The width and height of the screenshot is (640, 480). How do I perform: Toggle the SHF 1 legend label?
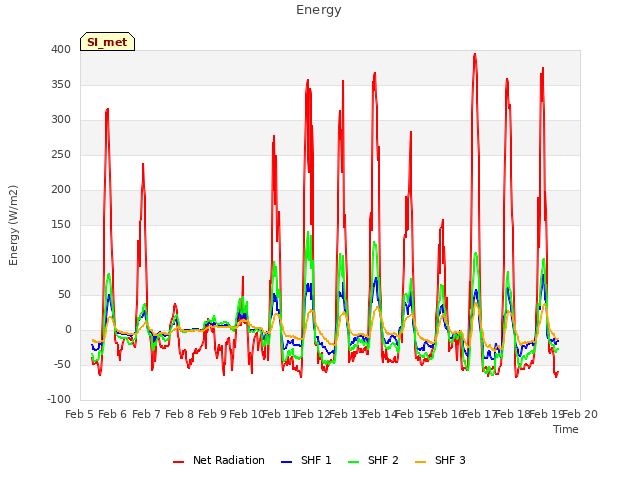click(x=316, y=460)
